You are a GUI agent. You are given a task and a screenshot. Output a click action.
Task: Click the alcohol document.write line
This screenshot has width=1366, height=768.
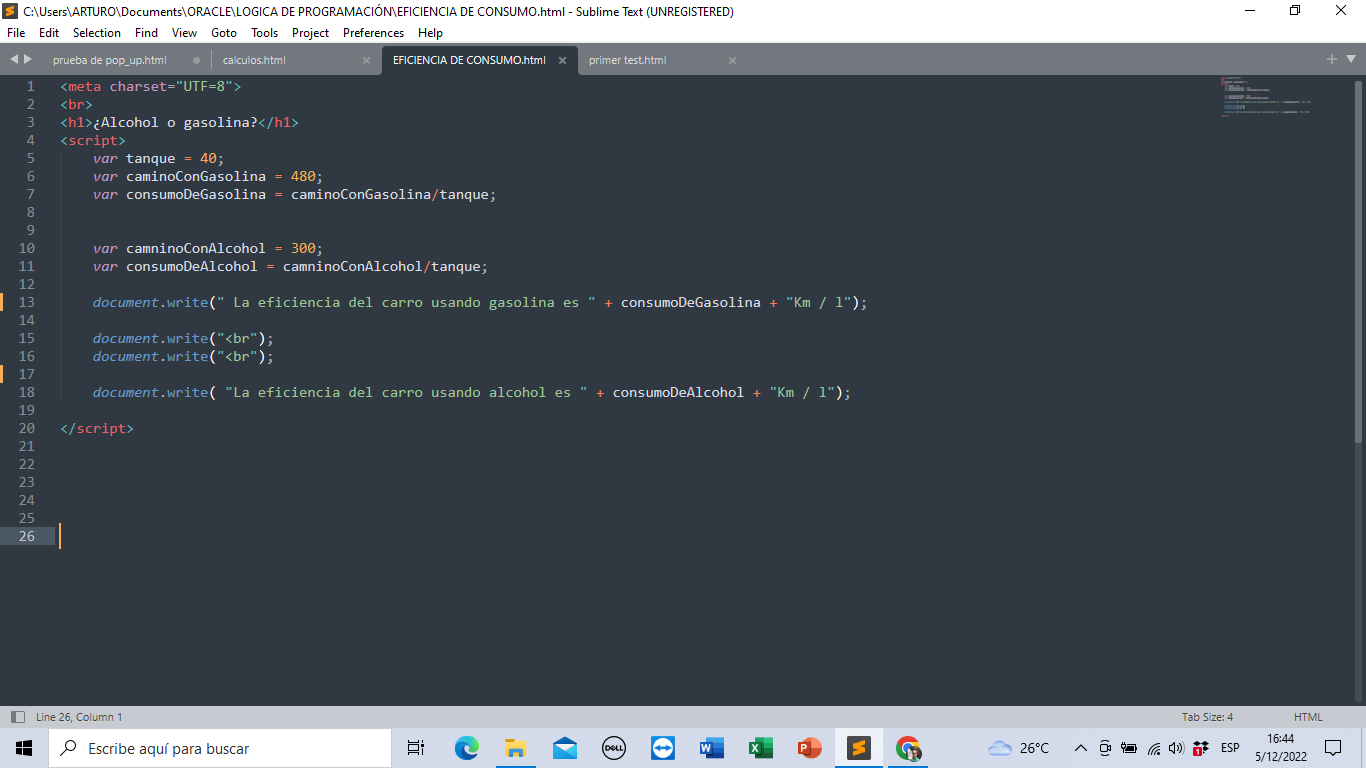pyautogui.click(x=472, y=392)
